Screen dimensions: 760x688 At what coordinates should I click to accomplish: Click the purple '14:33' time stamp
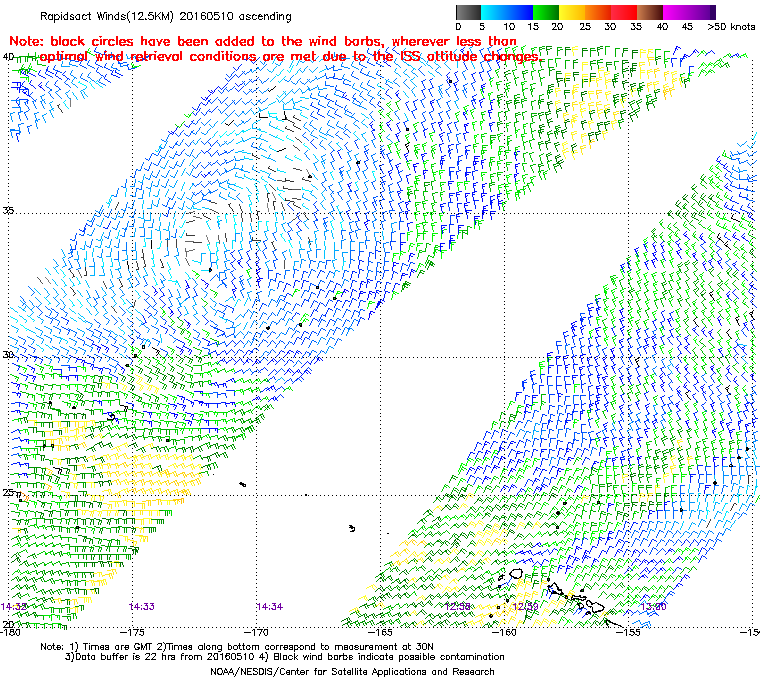pyautogui.click(x=142, y=607)
